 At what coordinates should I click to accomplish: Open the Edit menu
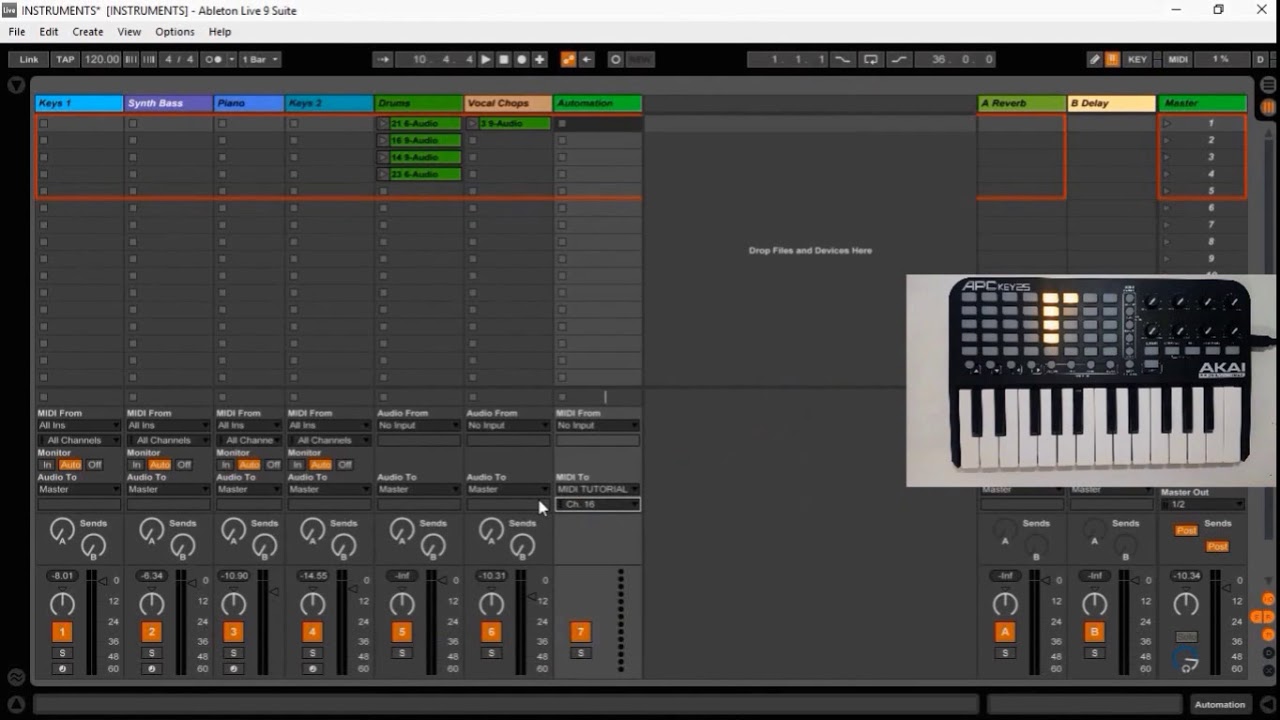point(49,32)
